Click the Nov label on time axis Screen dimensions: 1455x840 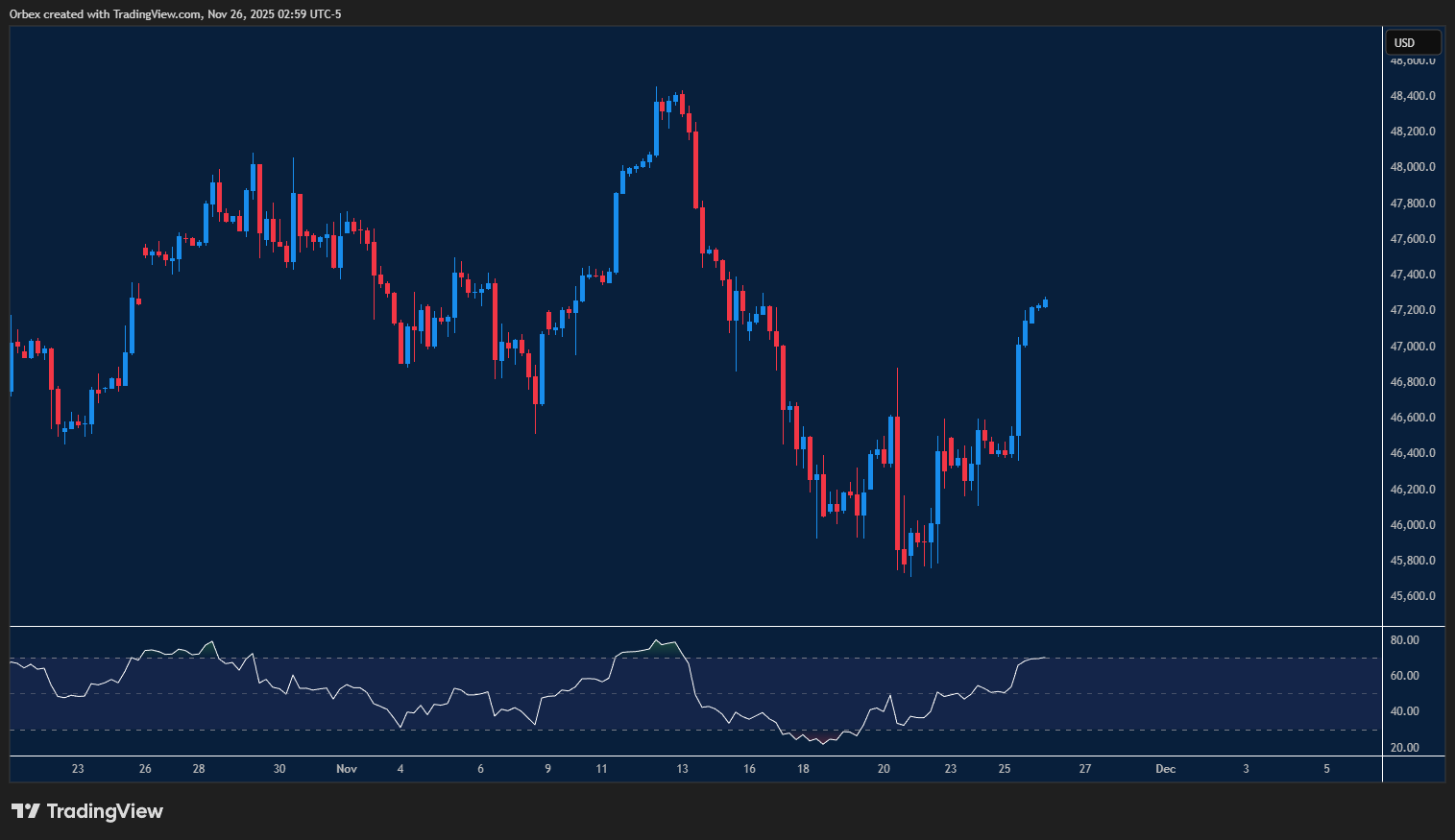pos(347,769)
